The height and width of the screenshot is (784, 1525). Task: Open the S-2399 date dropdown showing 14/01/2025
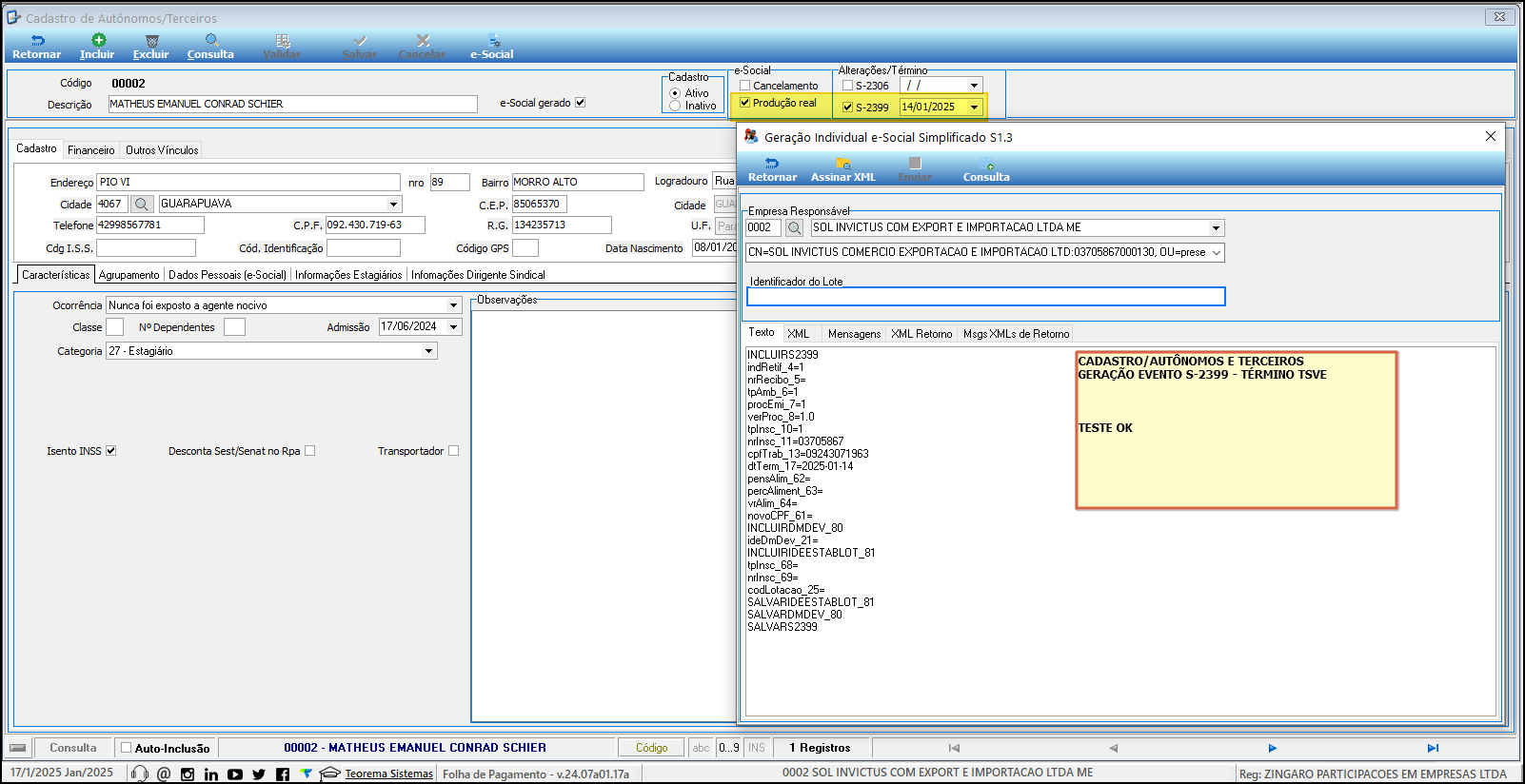(974, 108)
